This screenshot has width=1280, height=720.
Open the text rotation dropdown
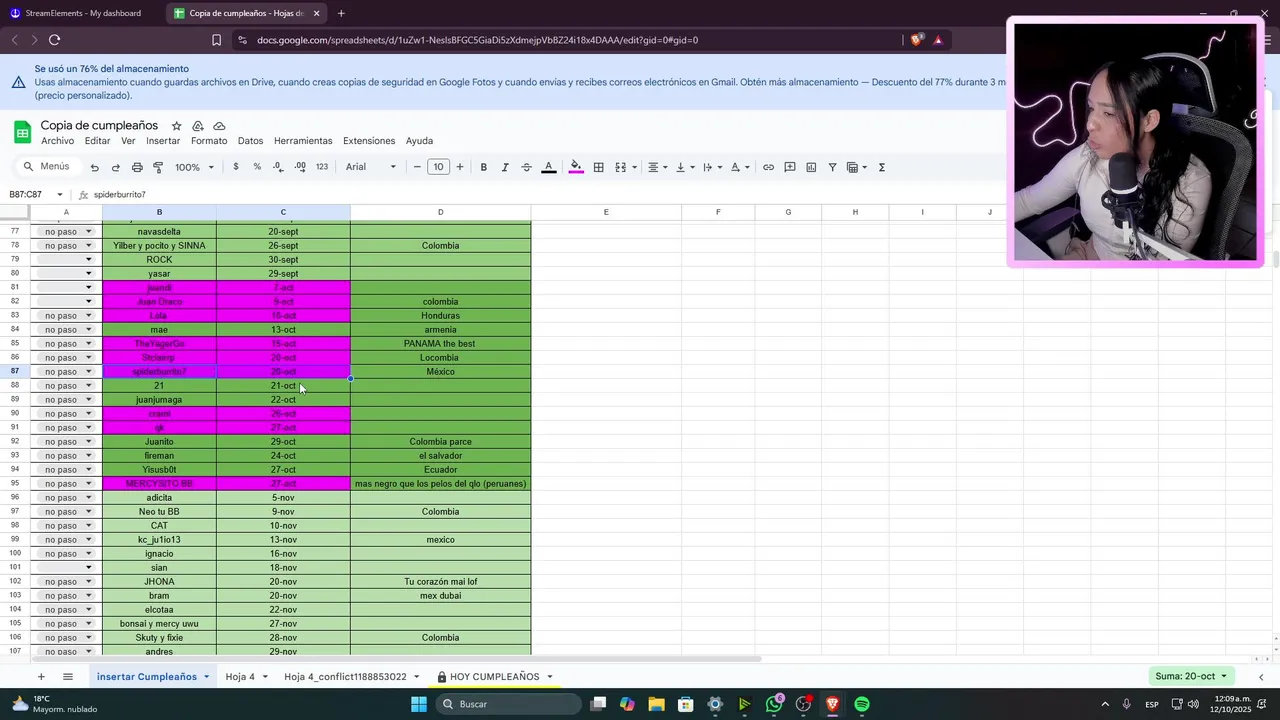tap(740, 167)
